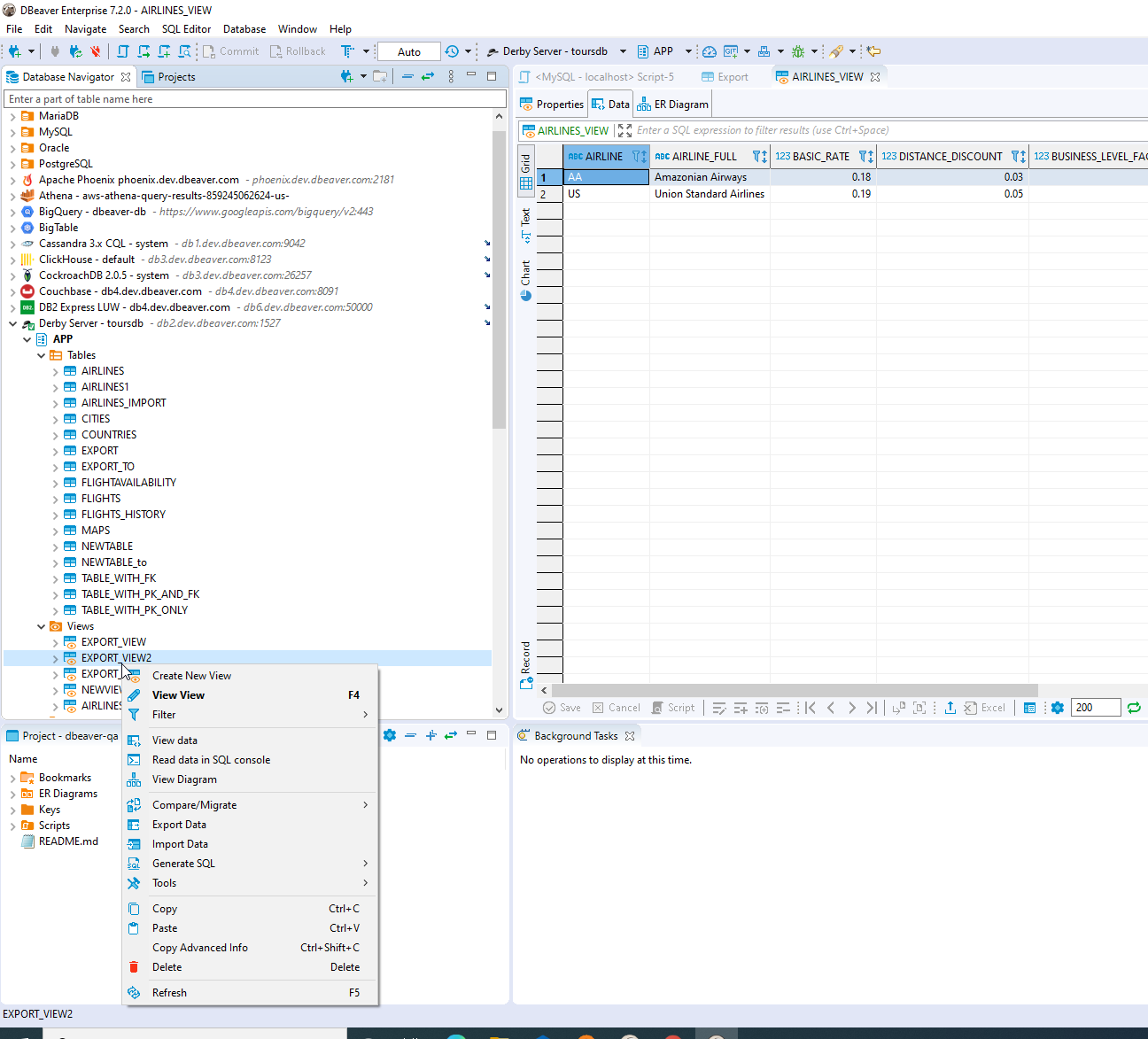
Task: Click the export data upload icon
Action: 950,708
